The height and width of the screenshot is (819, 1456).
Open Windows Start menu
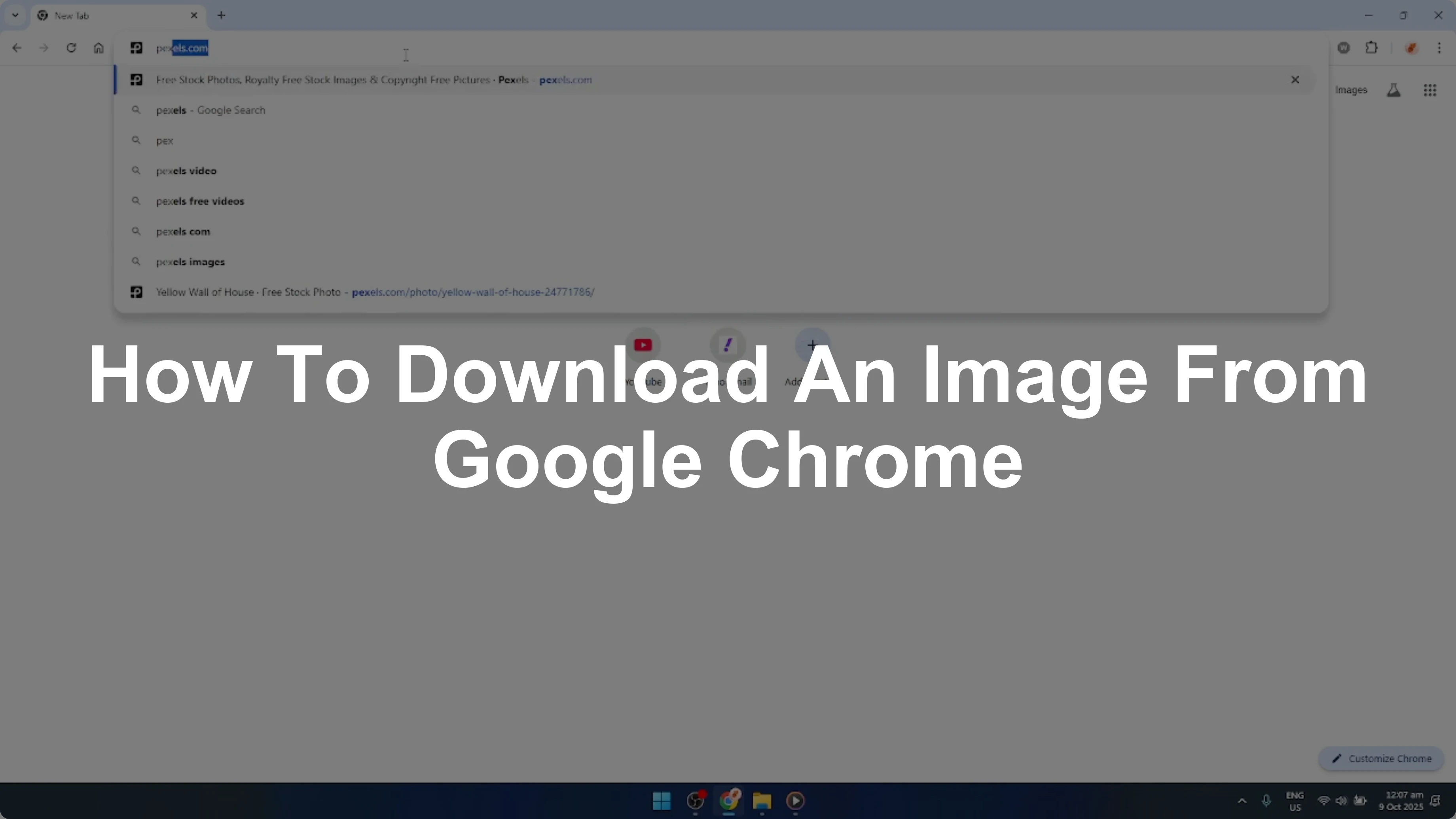(x=661, y=801)
